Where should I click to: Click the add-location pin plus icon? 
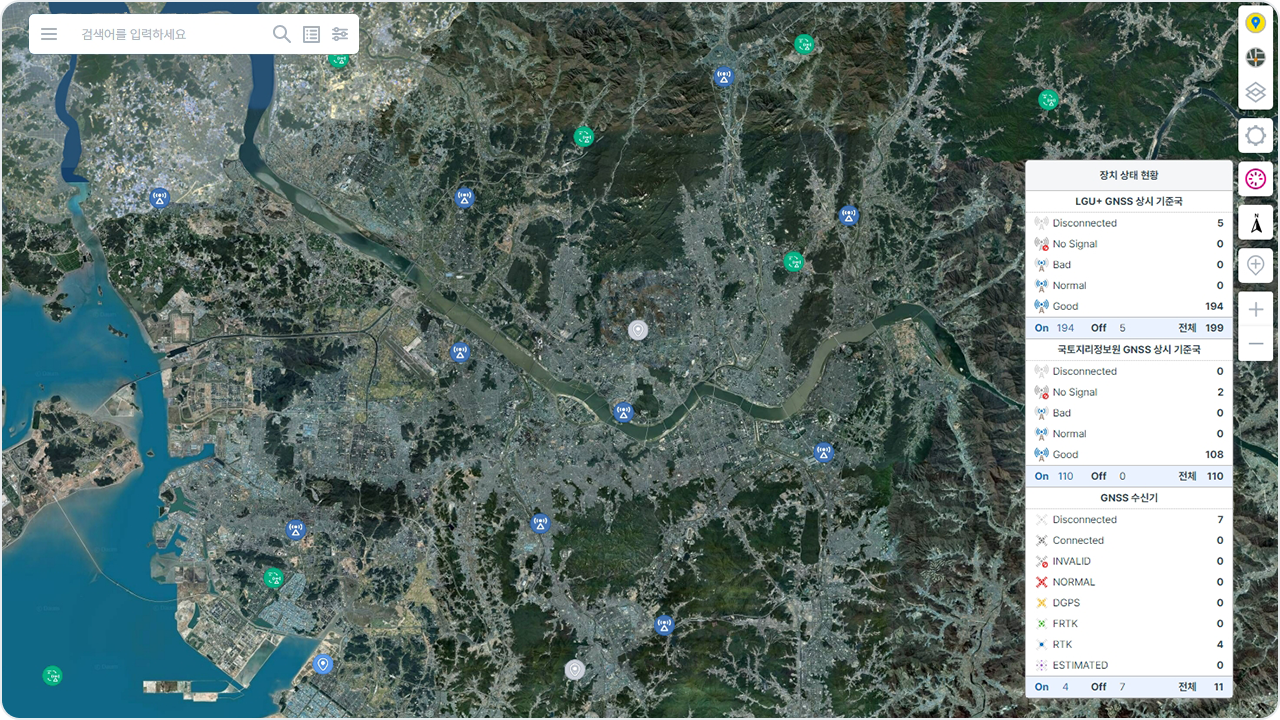click(x=1256, y=265)
